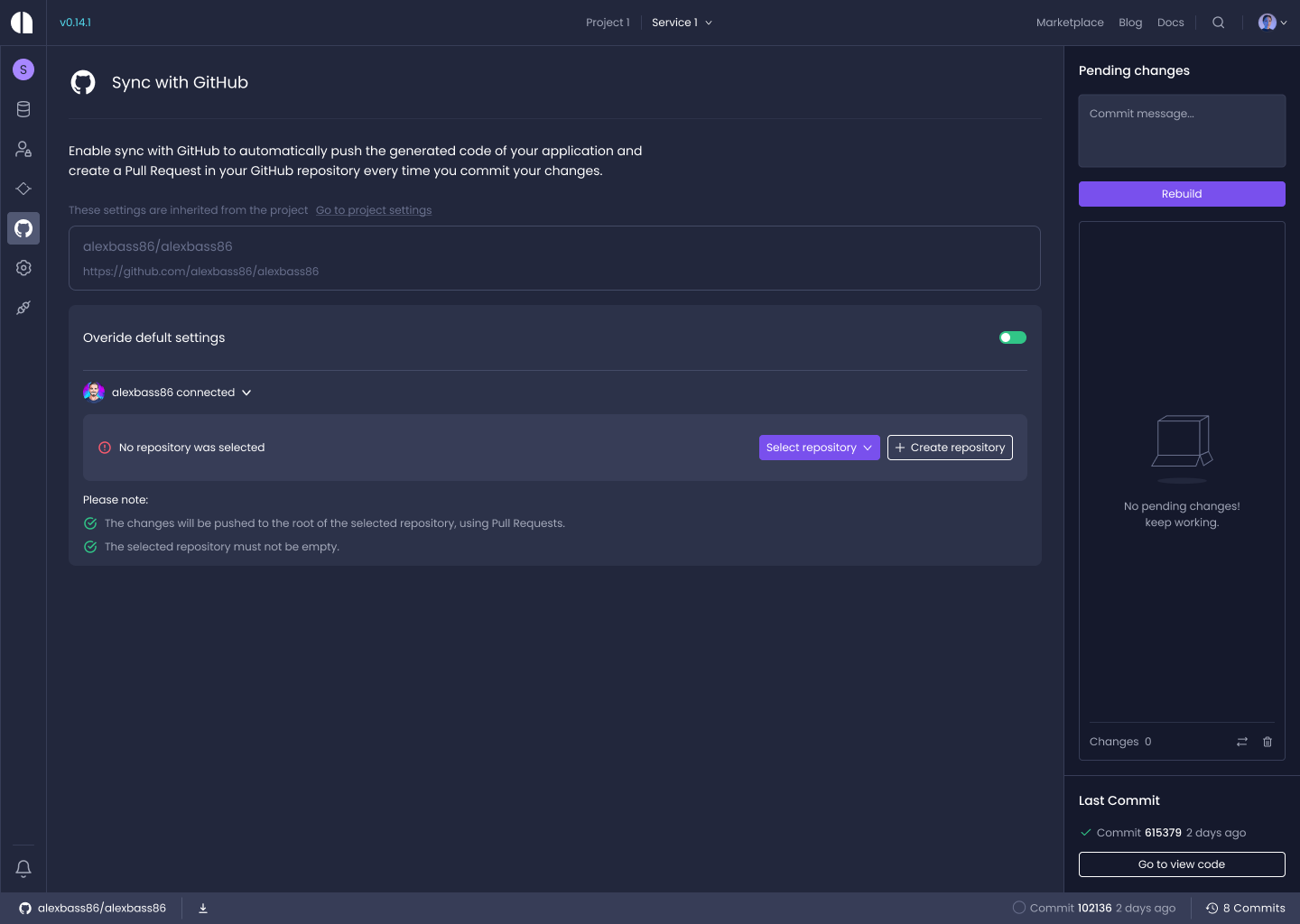1300x924 pixels.
Task: Click the Last Commit success checkmark
Action: tap(1085, 833)
